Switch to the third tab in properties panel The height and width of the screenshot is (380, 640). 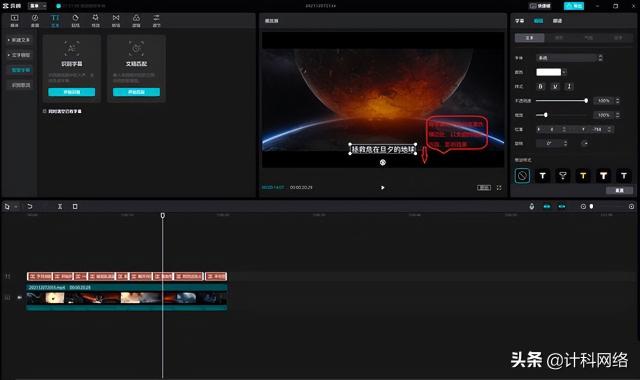(x=557, y=20)
